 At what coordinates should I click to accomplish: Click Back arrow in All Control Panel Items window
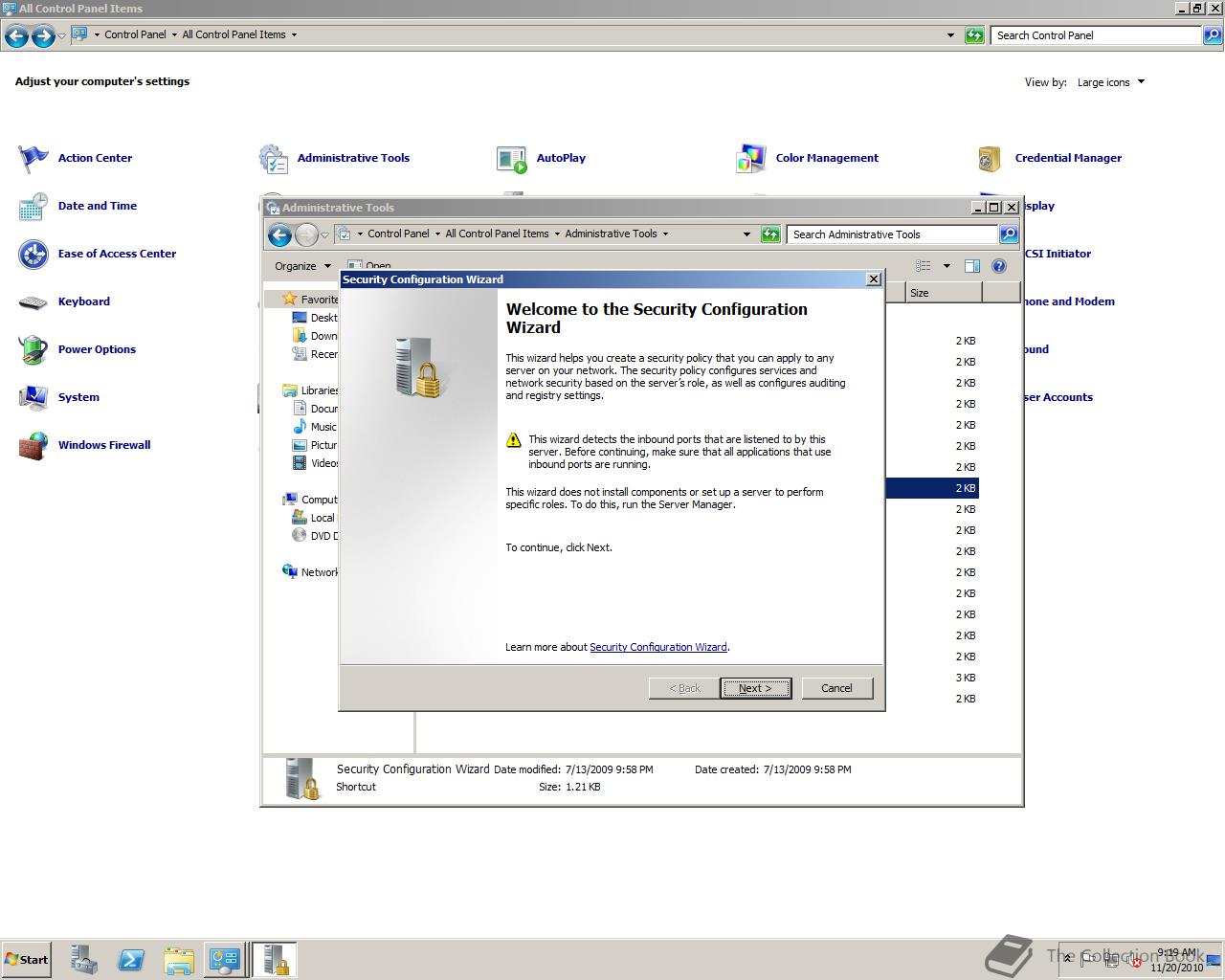coord(16,36)
